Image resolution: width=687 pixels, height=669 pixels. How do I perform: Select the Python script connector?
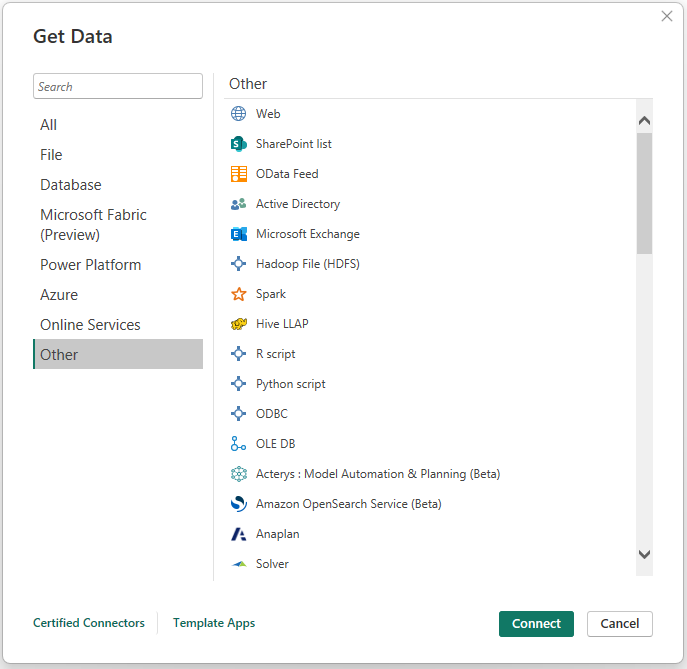pos(290,384)
